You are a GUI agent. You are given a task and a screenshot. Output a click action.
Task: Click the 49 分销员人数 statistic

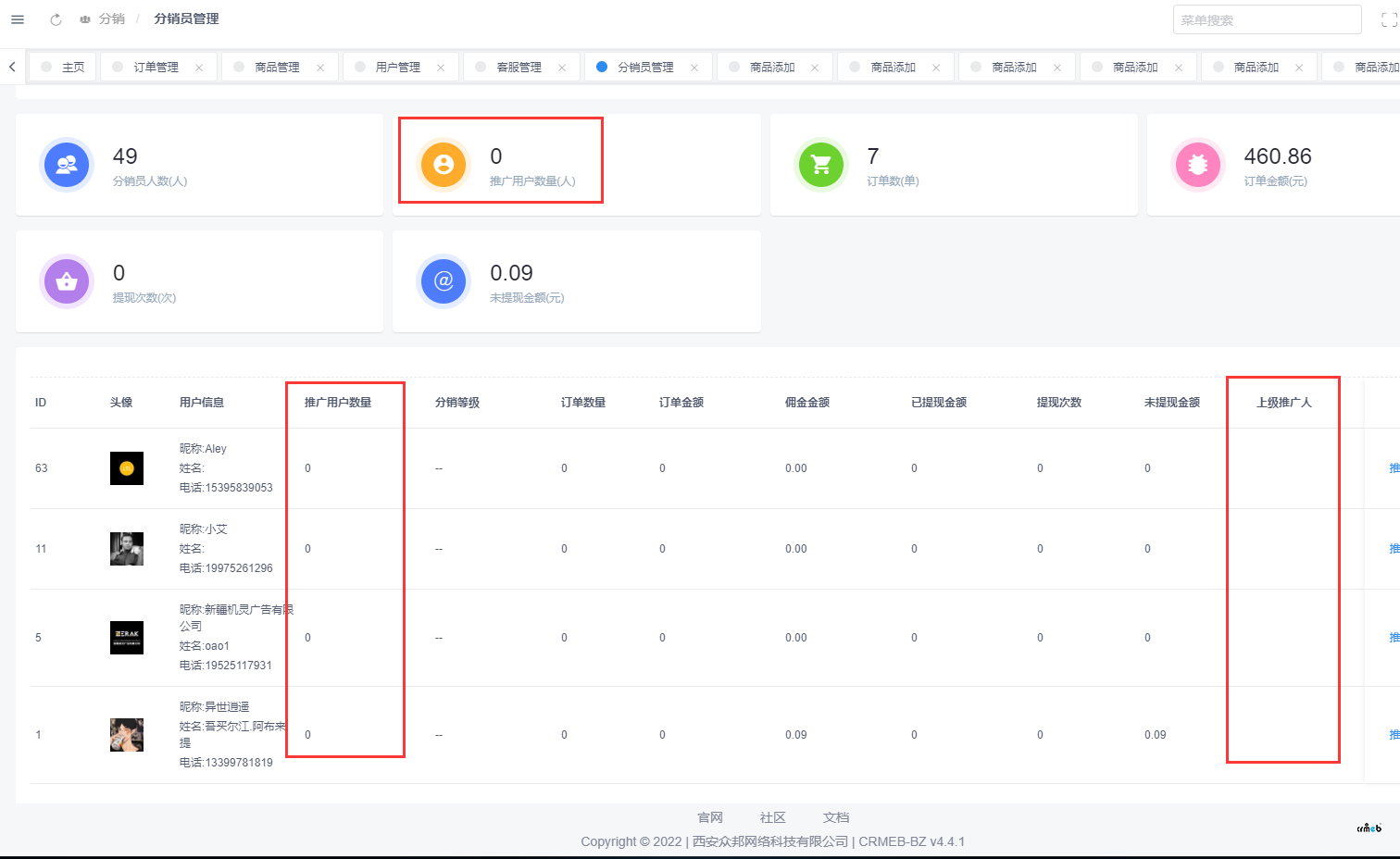(125, 156)
